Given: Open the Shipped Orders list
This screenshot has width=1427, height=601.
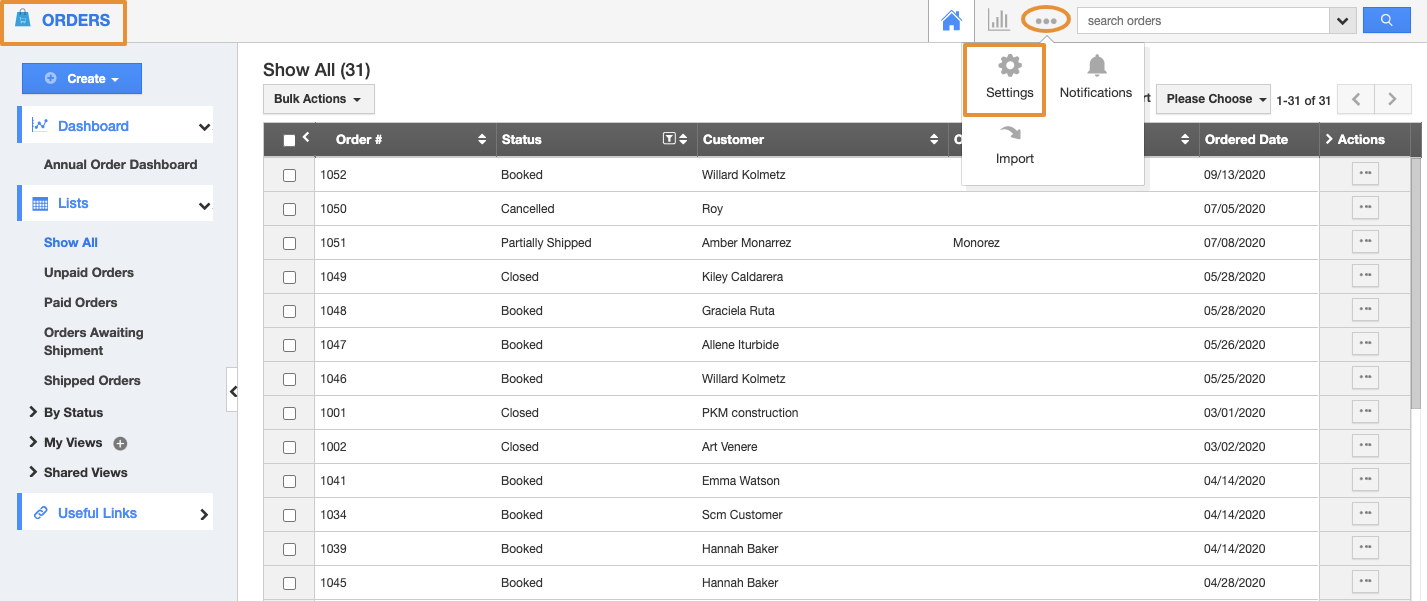Looking at the screenshot, I should pyautogui.click(x=92, y=380).
